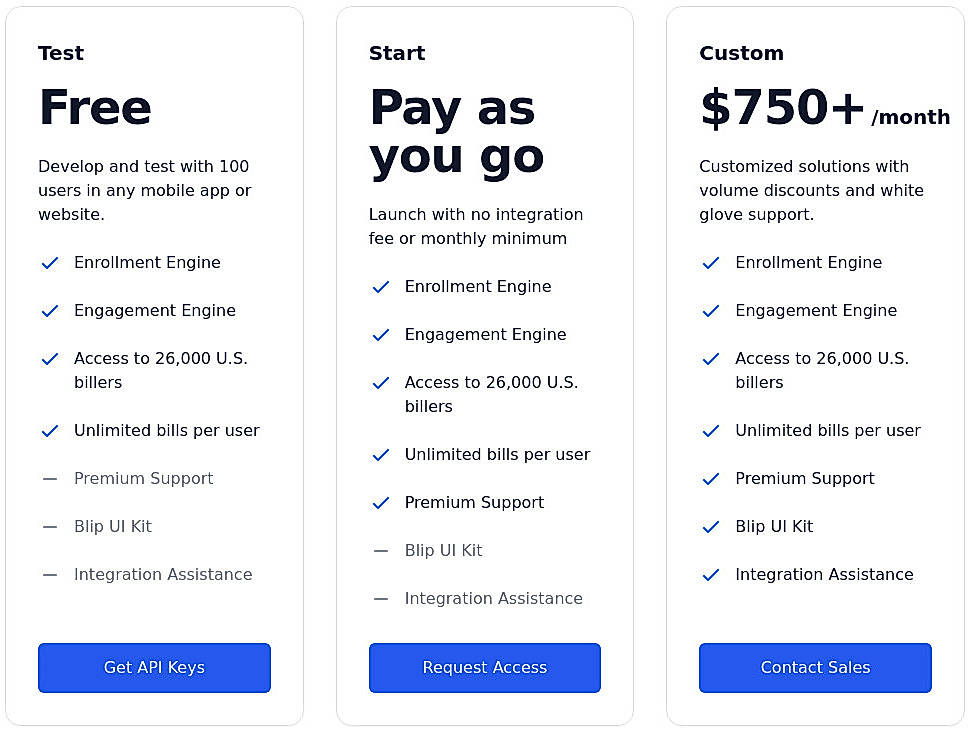Click the checkmark for Integration Assistance under Custom
Viewport: 974px width, 736px height.
(711, 574)
